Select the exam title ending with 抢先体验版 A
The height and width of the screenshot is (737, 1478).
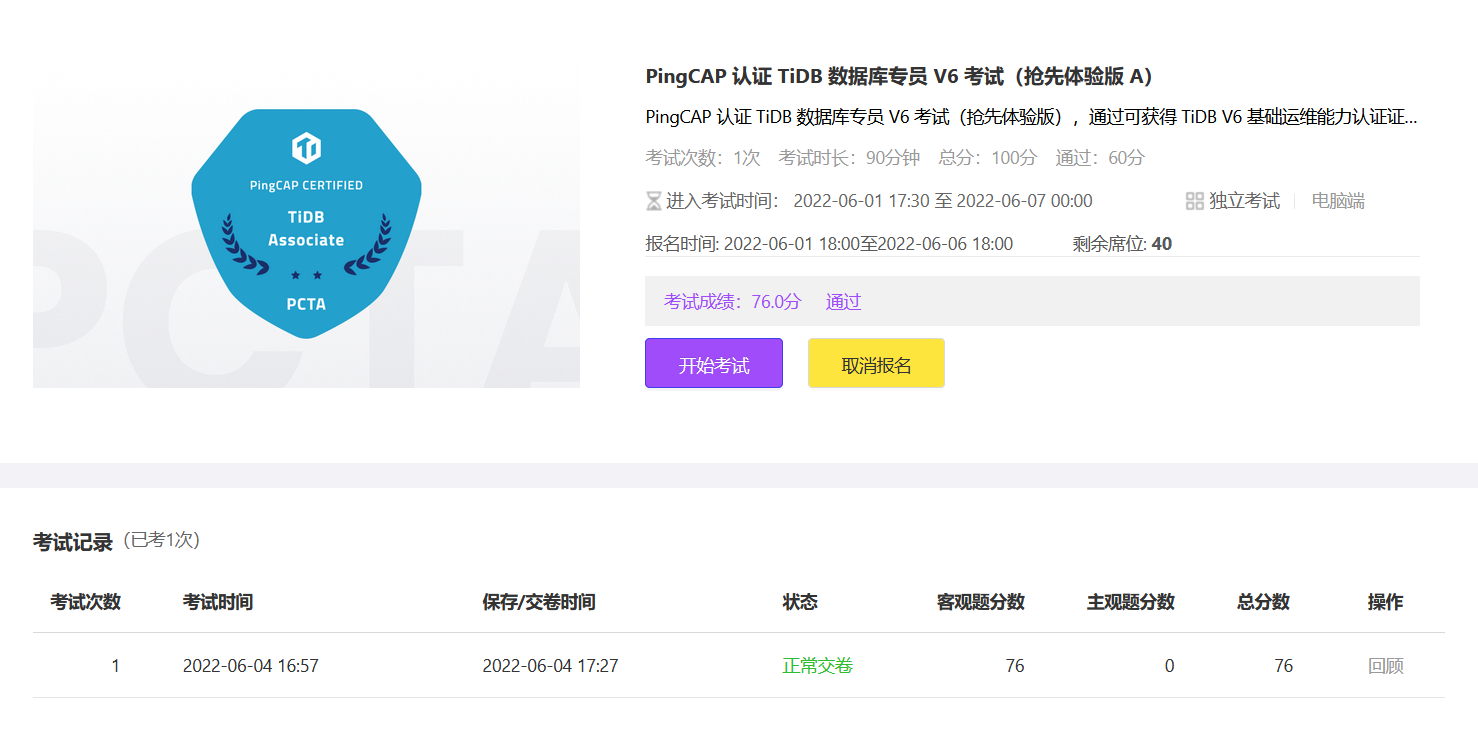[899, 77]
